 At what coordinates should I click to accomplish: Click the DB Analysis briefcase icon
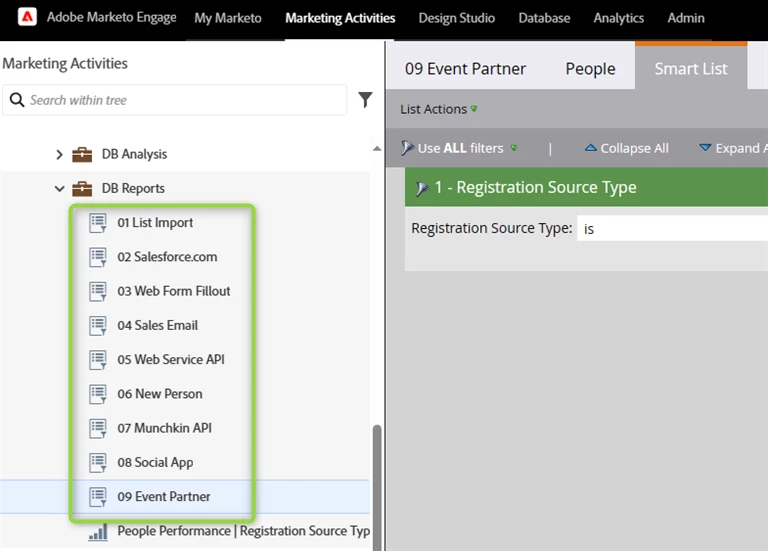point(82,154)
